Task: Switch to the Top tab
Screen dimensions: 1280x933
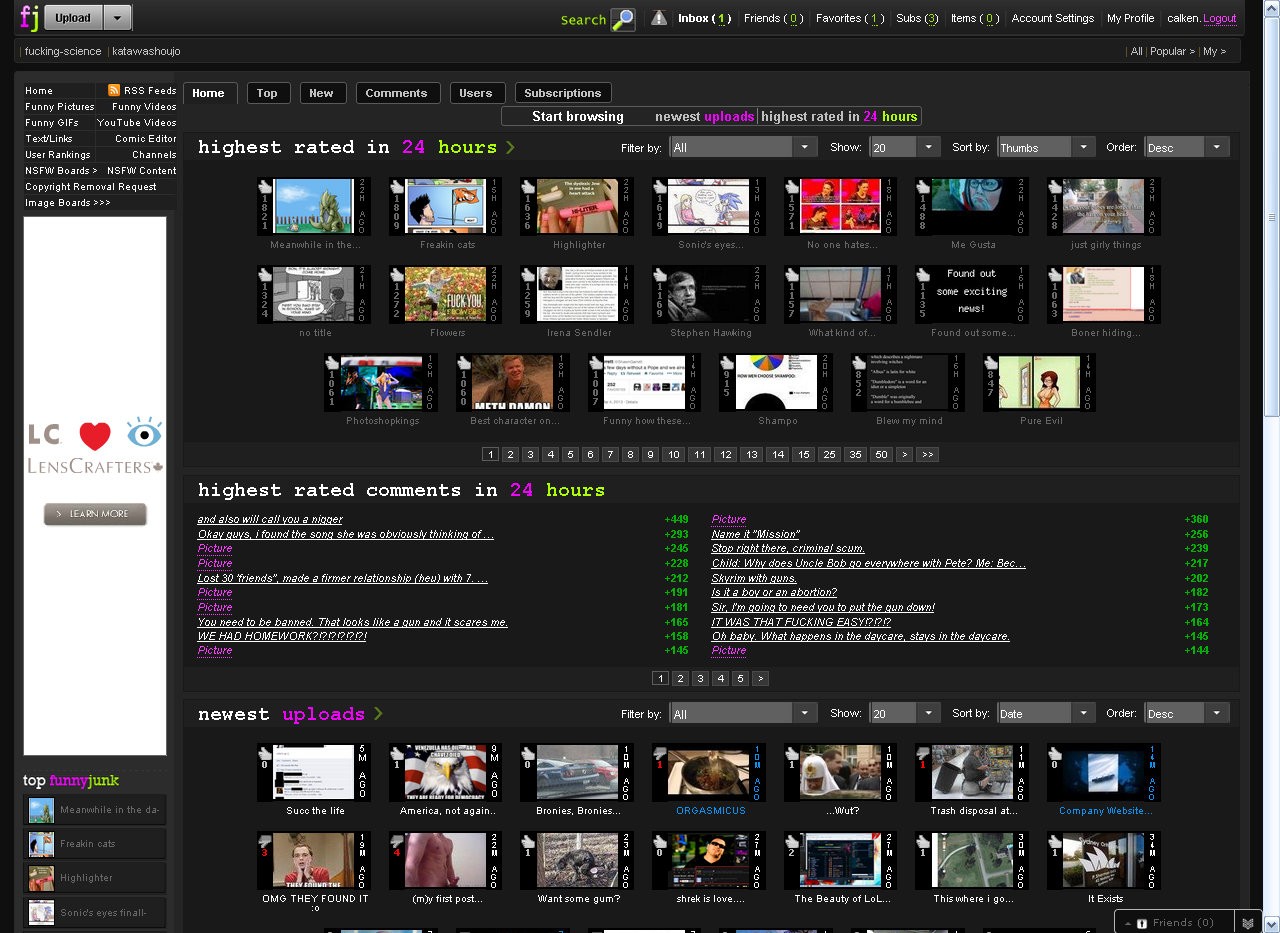Action: [267, 93]
